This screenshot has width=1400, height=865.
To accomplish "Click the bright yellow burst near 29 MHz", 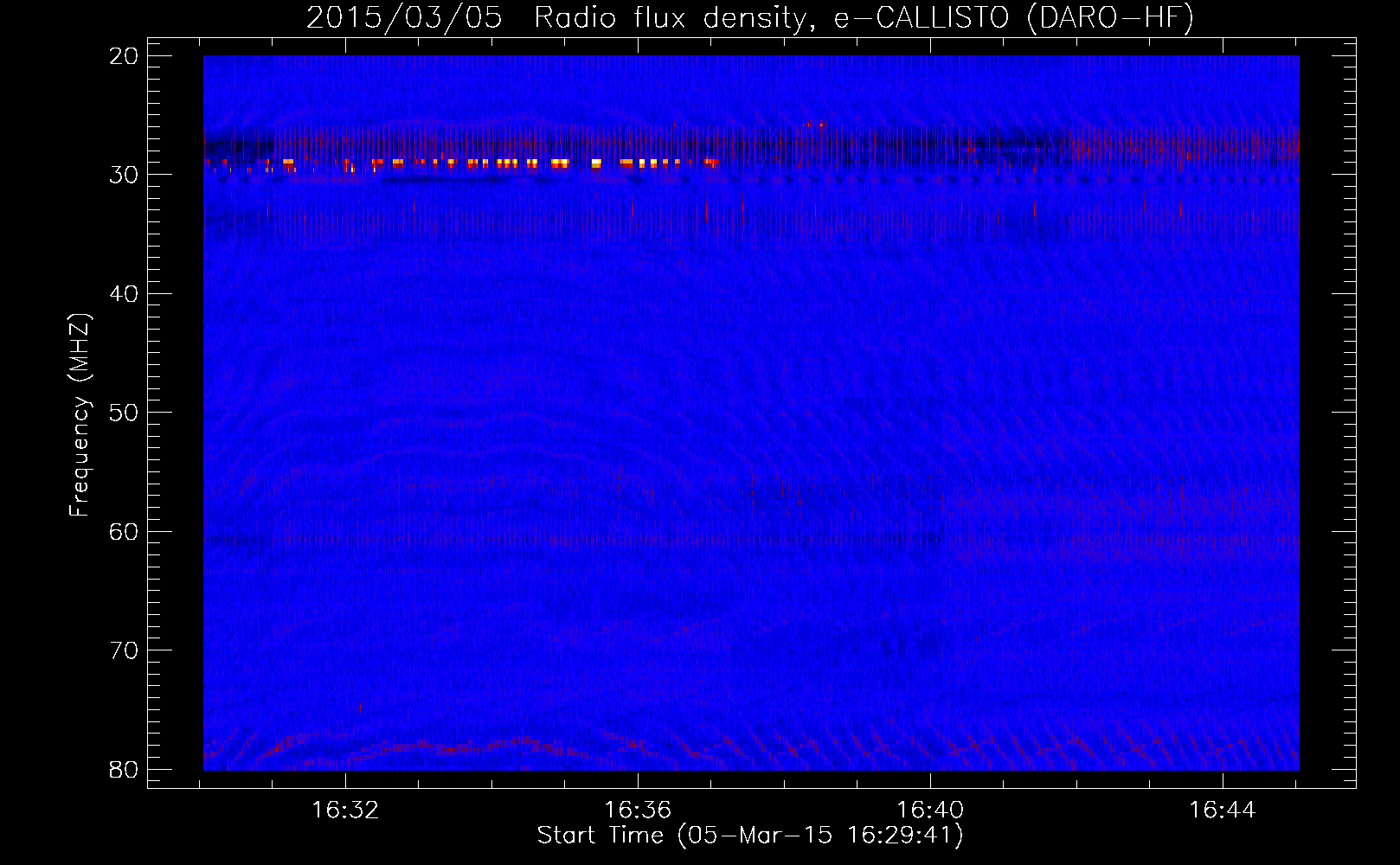I will click(x=560, y=162).
